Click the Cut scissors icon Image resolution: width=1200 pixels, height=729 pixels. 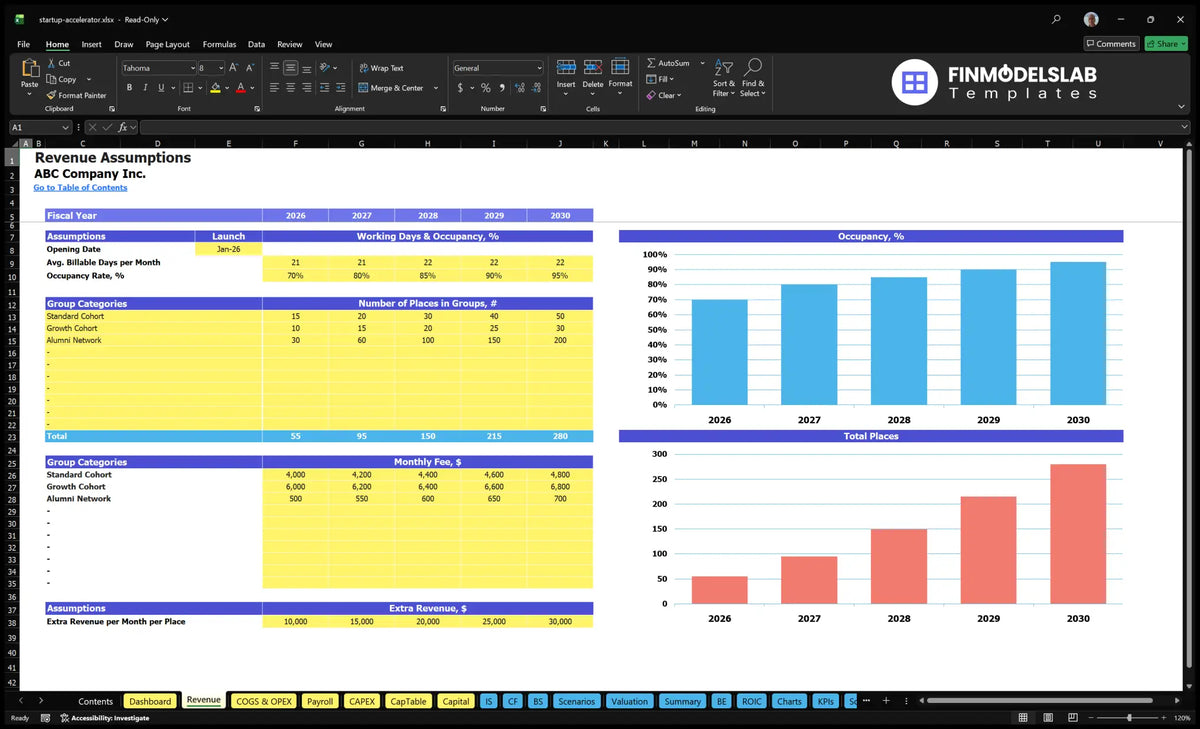[x=51, y=63]
